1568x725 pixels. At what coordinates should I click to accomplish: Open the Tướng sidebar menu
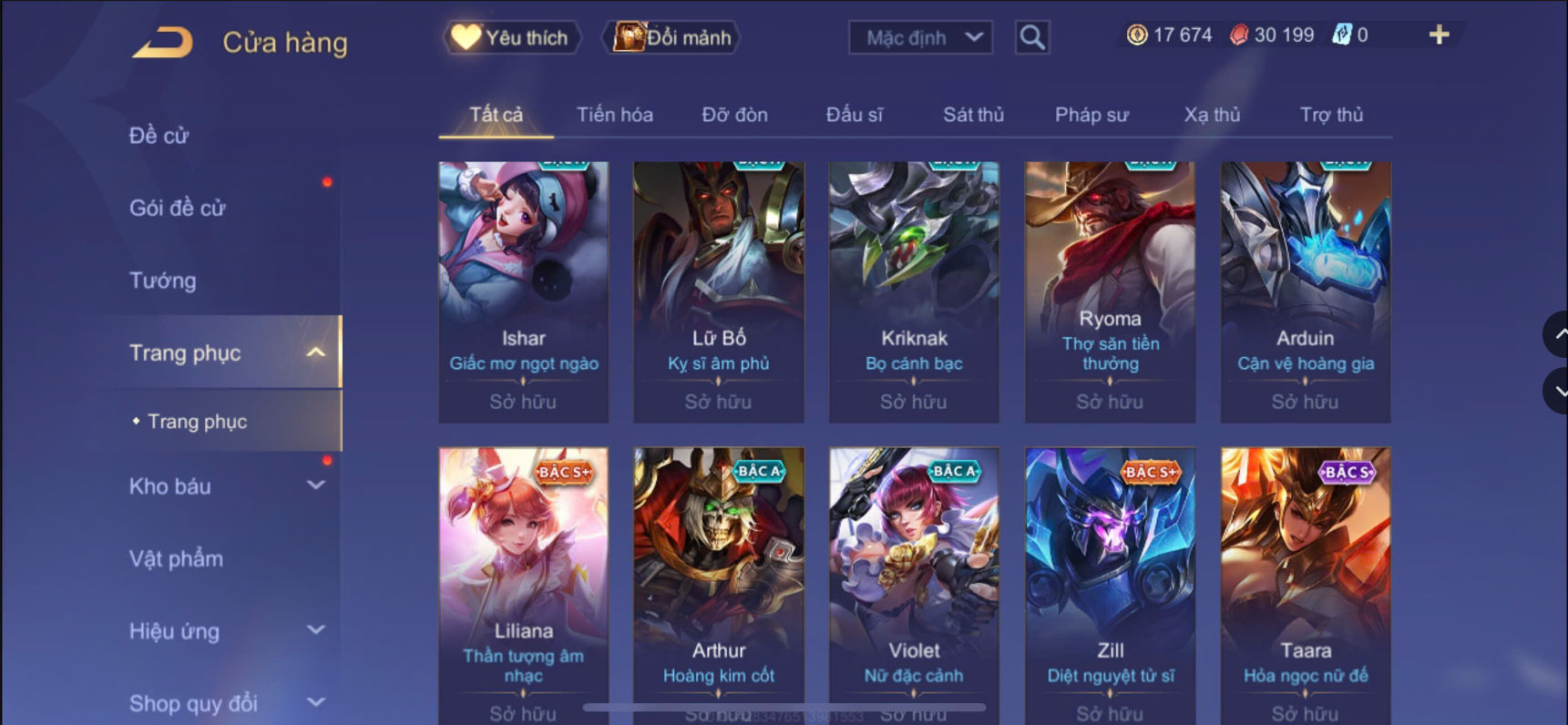[162, 281]
